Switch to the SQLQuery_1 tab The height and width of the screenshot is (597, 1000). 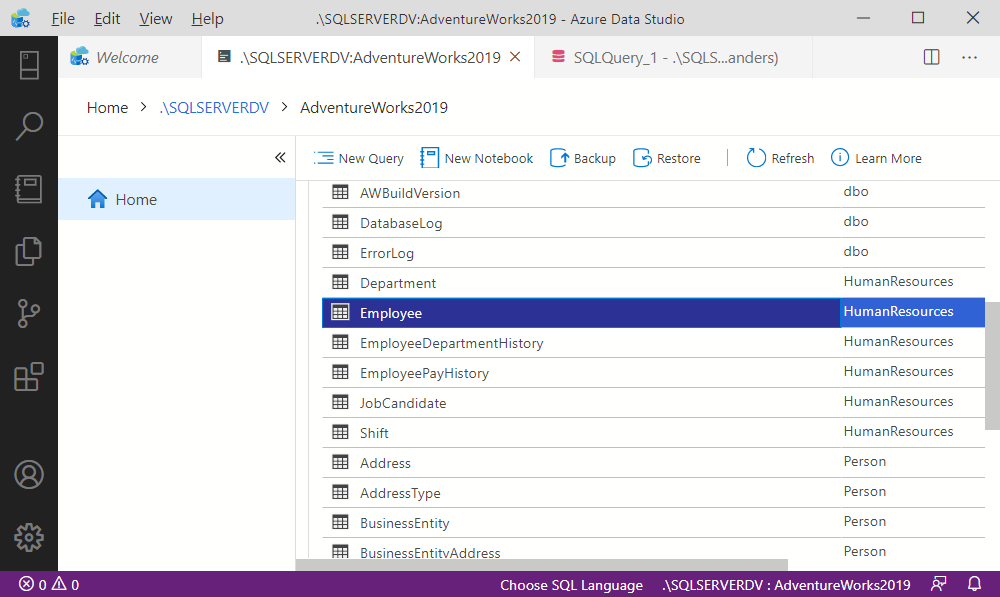673,57
